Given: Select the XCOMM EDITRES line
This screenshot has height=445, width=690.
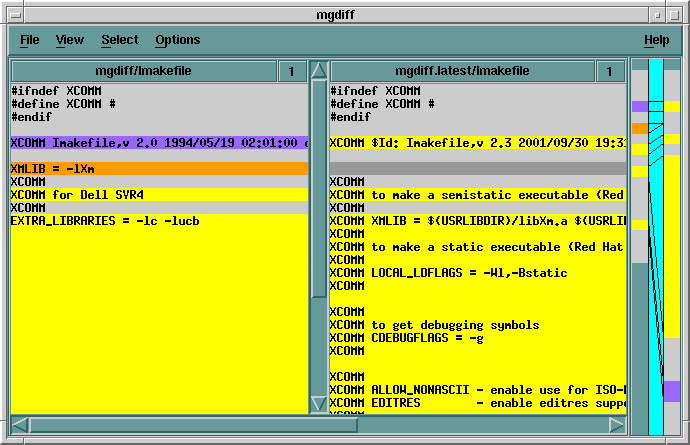Looking at the screenshot, I should pos(478,402).
